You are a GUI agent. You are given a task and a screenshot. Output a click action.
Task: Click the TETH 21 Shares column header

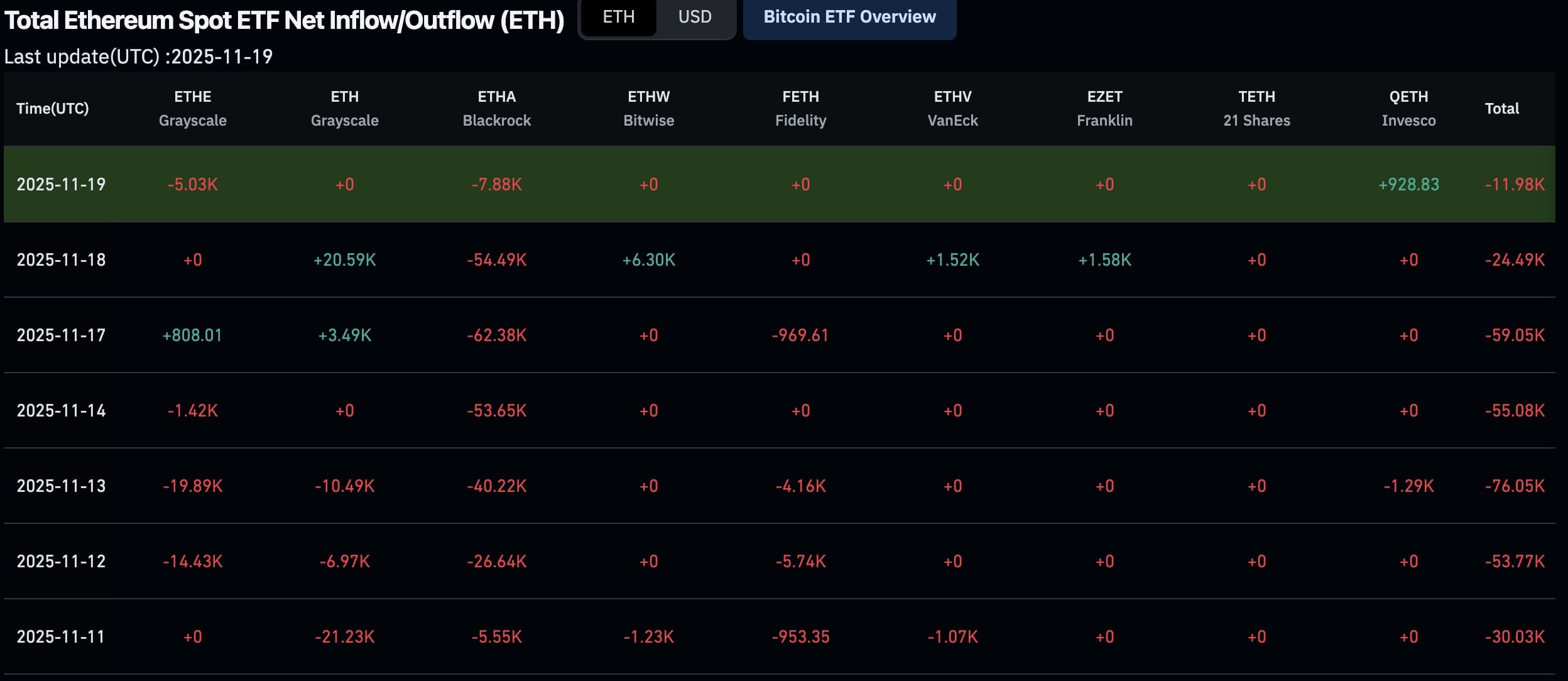click(1256, 108)
